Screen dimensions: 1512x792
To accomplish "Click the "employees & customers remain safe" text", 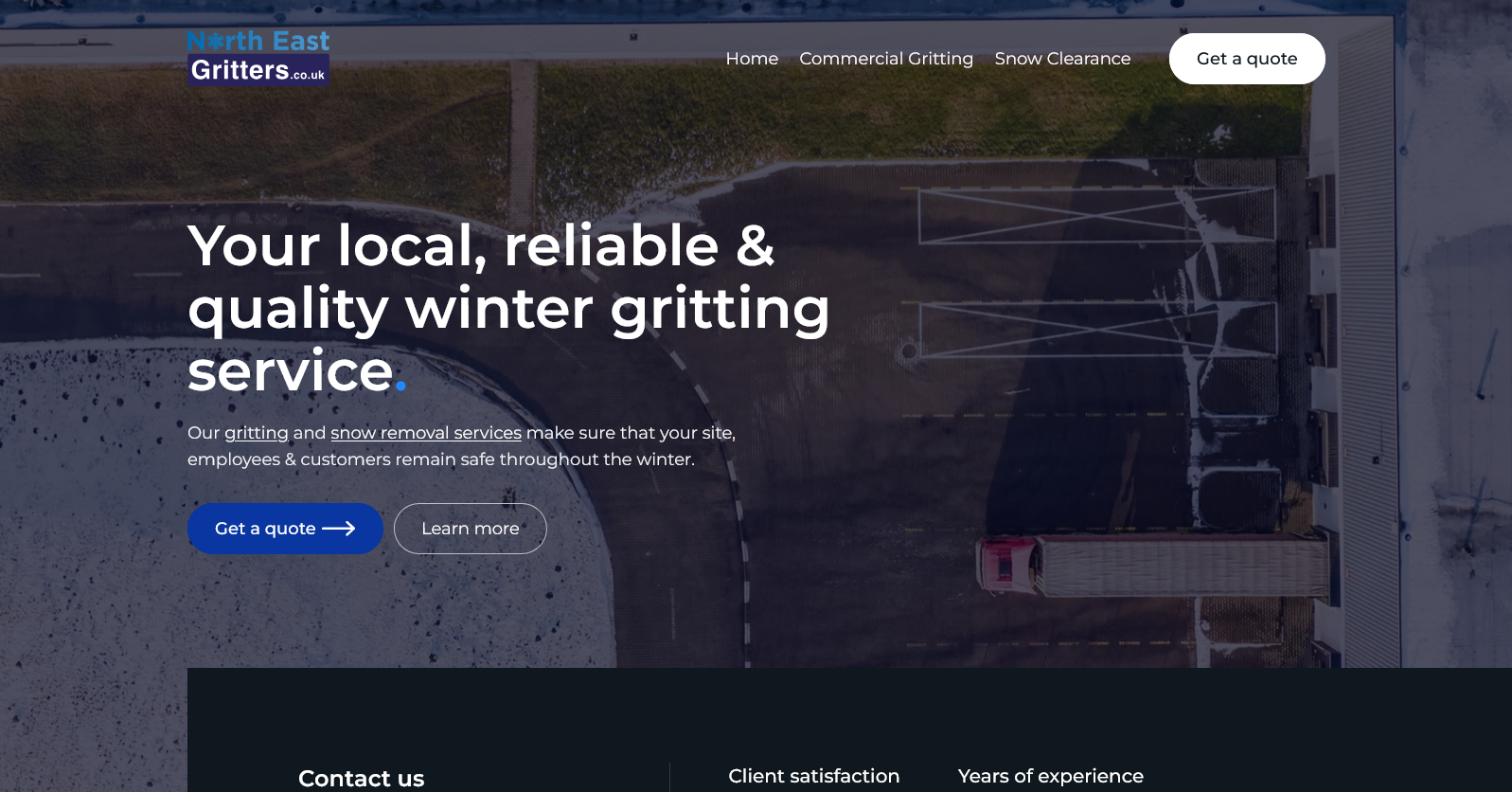I will [x=440, y=459].
